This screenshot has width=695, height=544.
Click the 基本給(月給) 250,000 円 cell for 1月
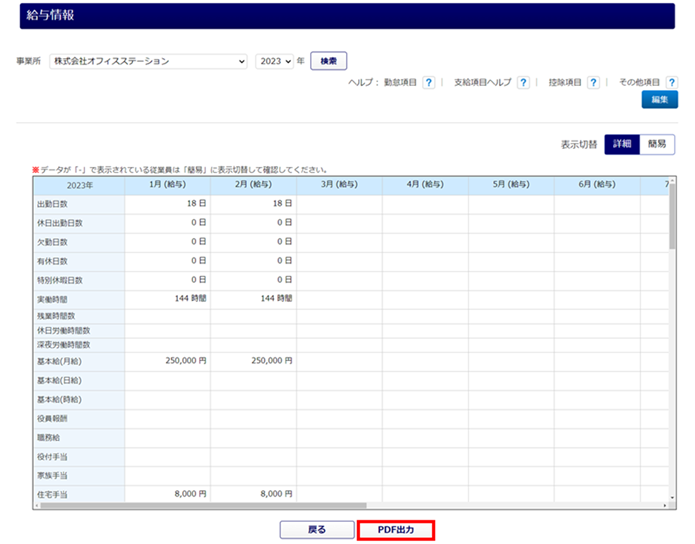pyautogui.click(x=168, y=361)
